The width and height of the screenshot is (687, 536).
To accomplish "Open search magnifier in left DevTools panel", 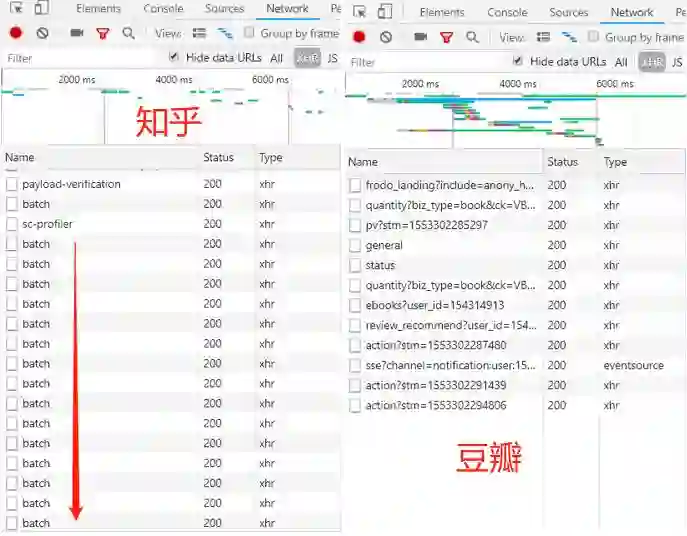I will pos(128,33).
